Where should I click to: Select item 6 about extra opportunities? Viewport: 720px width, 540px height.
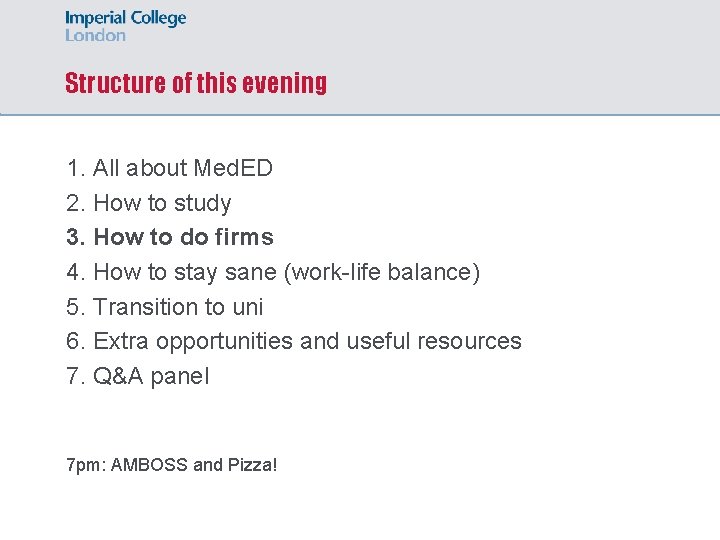tap(293, 341)
